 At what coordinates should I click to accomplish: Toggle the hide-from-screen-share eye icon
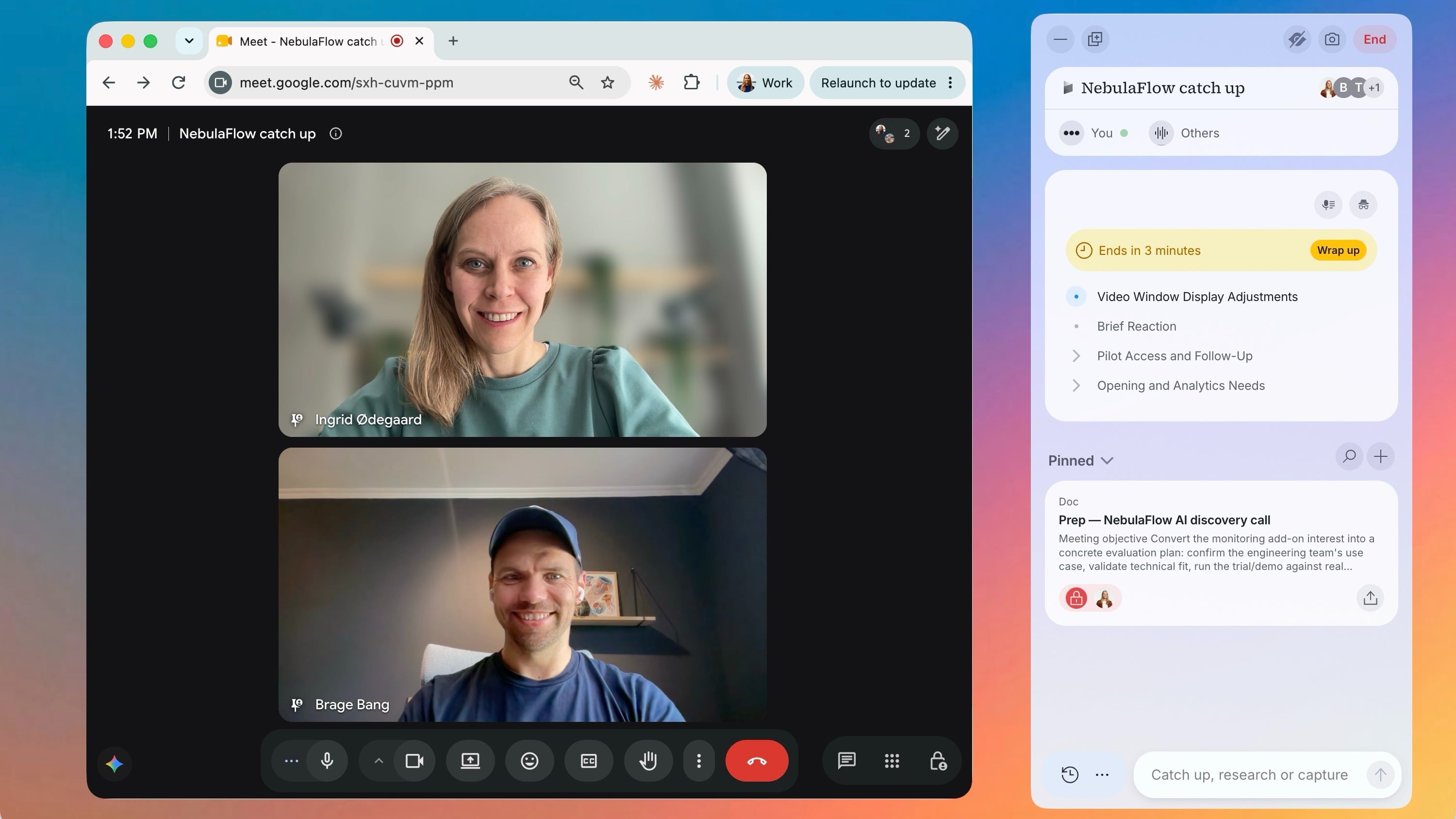[1297, 39]
